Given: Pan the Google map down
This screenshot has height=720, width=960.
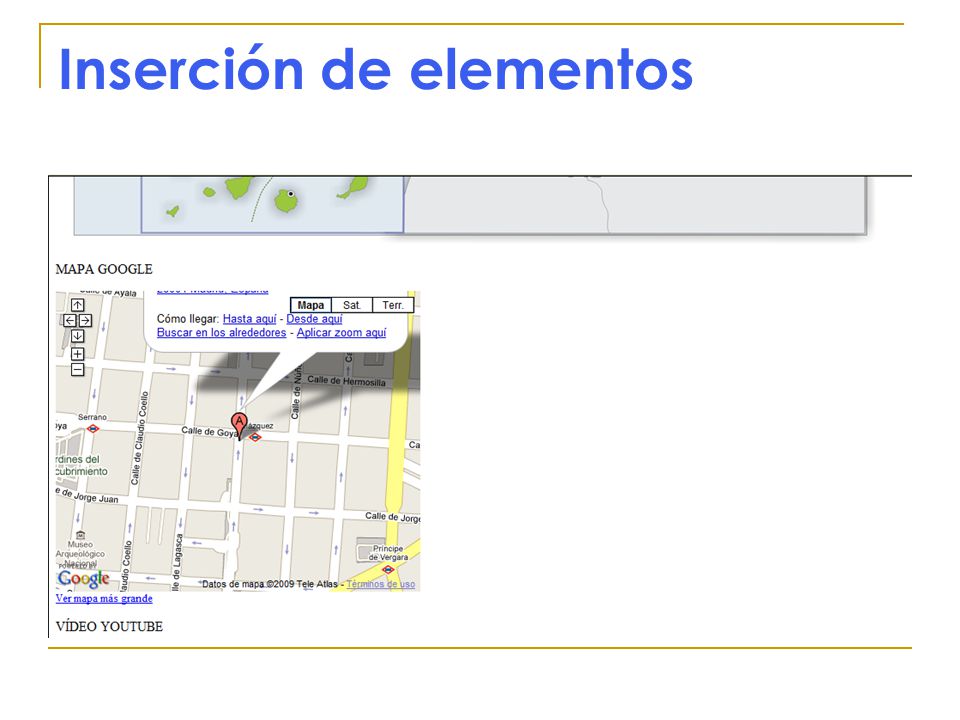Looking at the screenshot, I should [78, 336].
